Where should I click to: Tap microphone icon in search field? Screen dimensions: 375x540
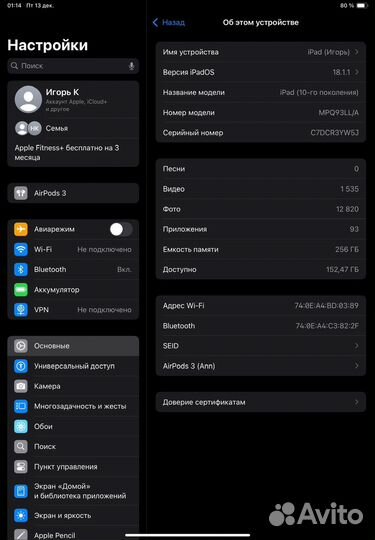tap(131, 66)
